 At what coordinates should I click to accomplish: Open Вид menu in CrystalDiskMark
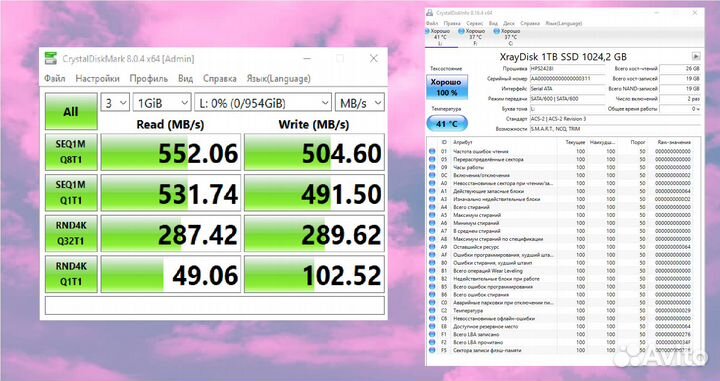tap(186, 78)
